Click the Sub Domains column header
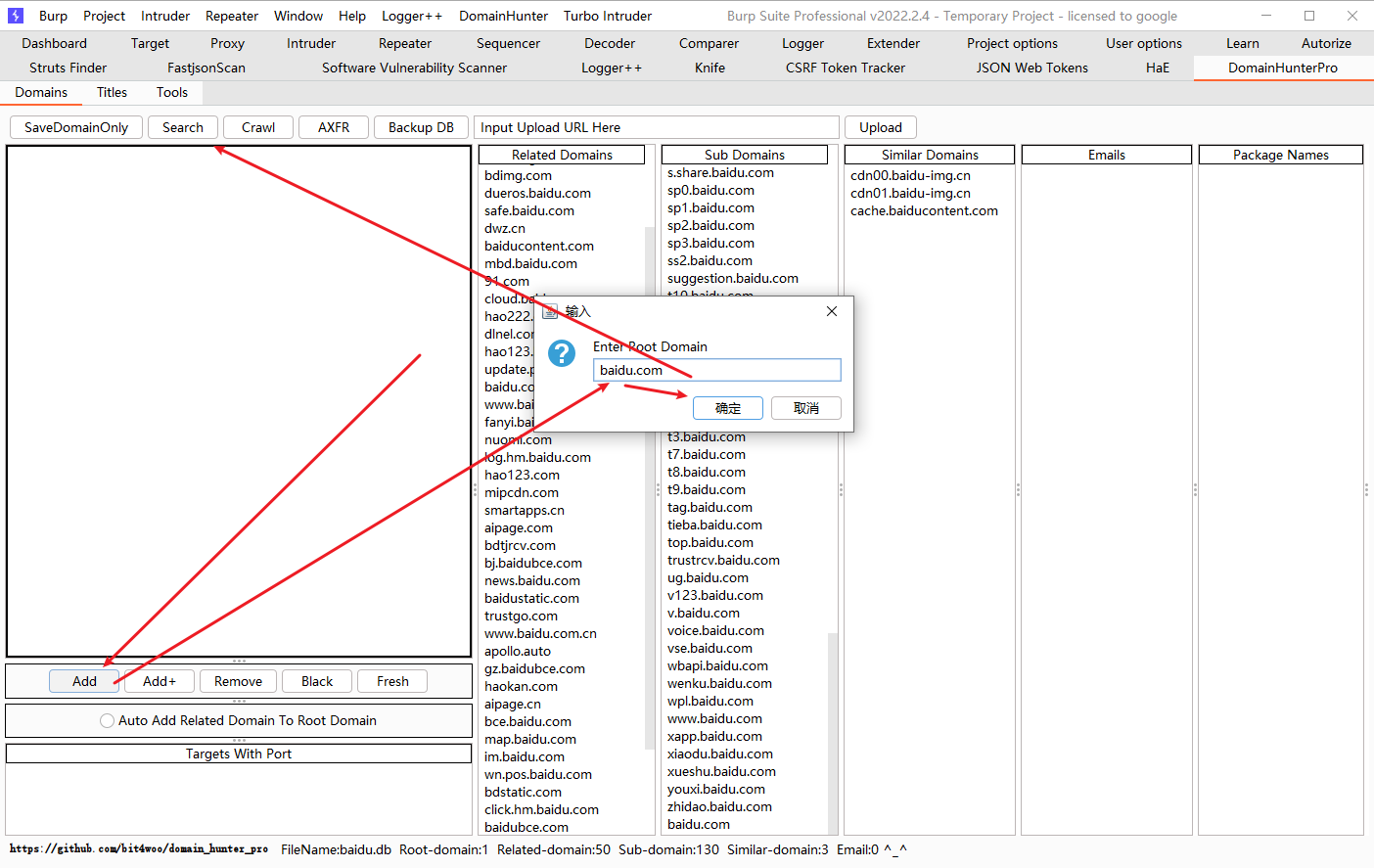Viewport: 1374px width, 868px height. [745, 155]
